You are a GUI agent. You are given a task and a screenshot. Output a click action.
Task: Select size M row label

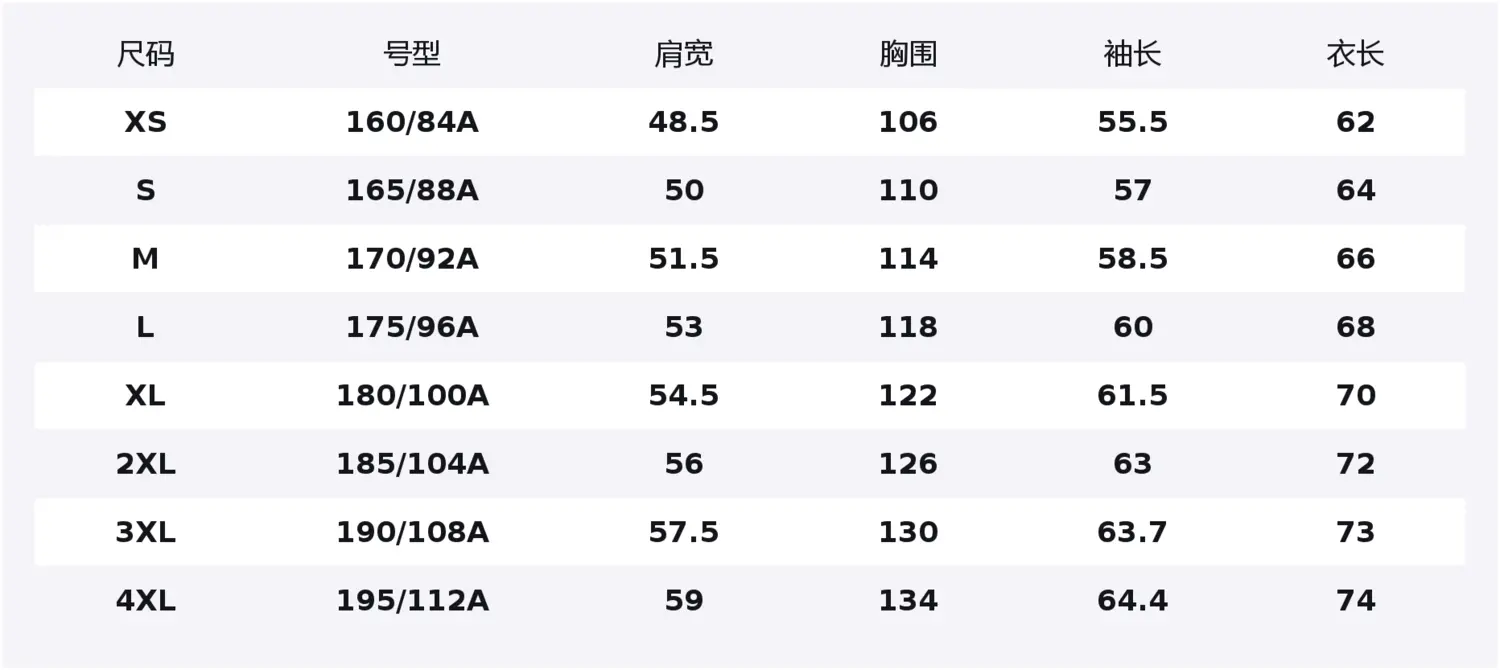point(145,259)
